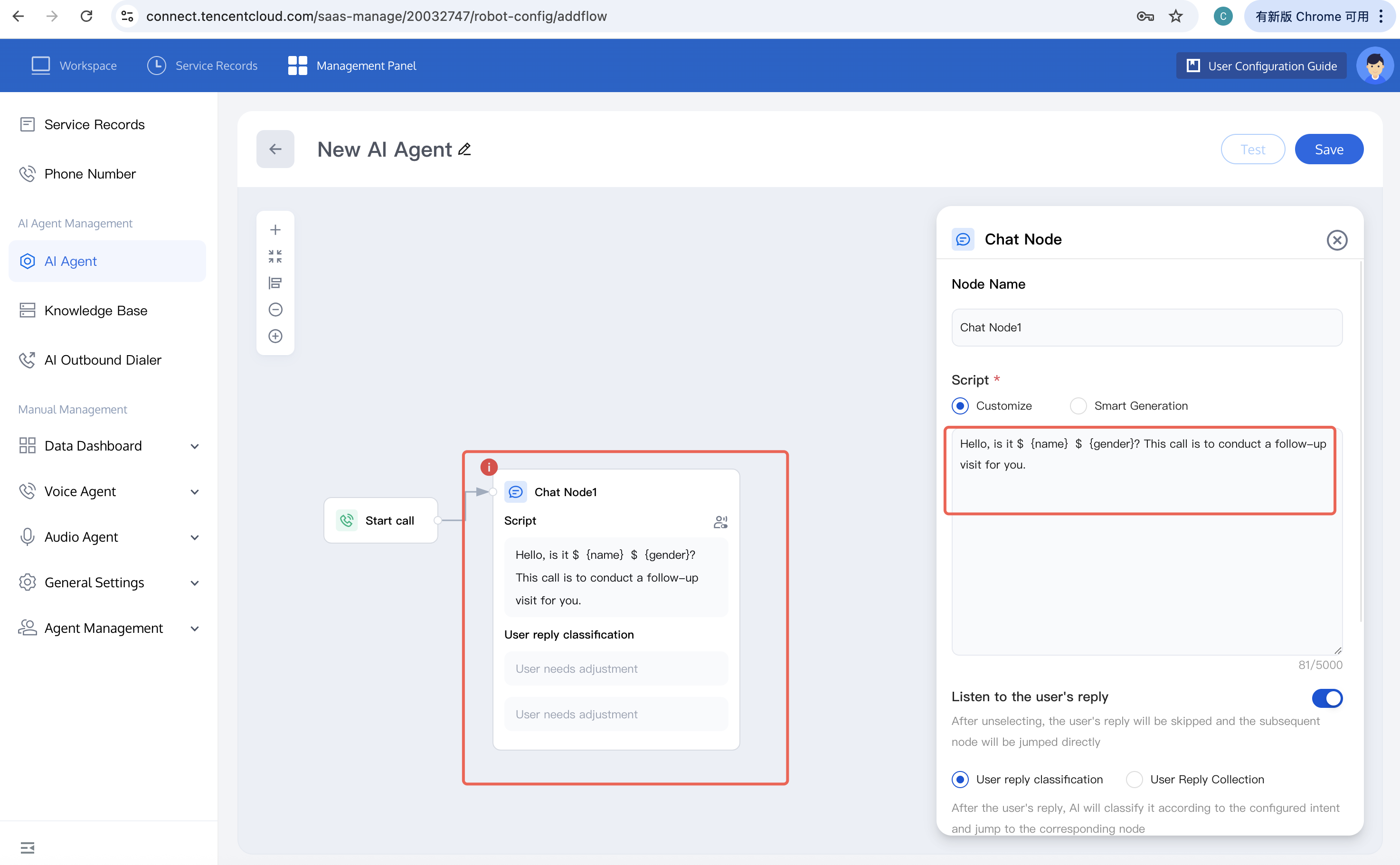Select the Smart Generation radio option
The width and height of the screenshot is (1400, 865).
point(1078,405)
